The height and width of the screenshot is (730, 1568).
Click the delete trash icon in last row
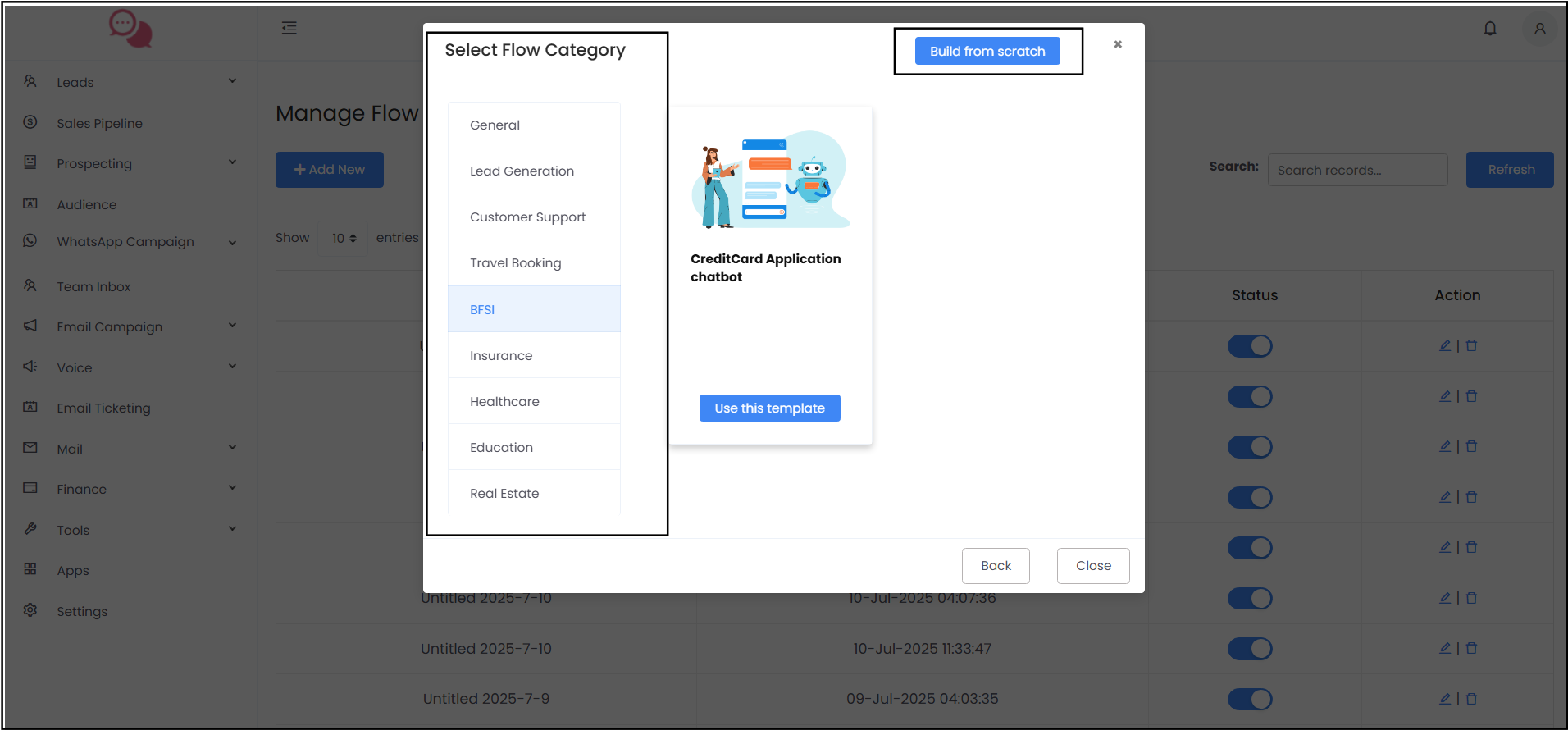1471,699
